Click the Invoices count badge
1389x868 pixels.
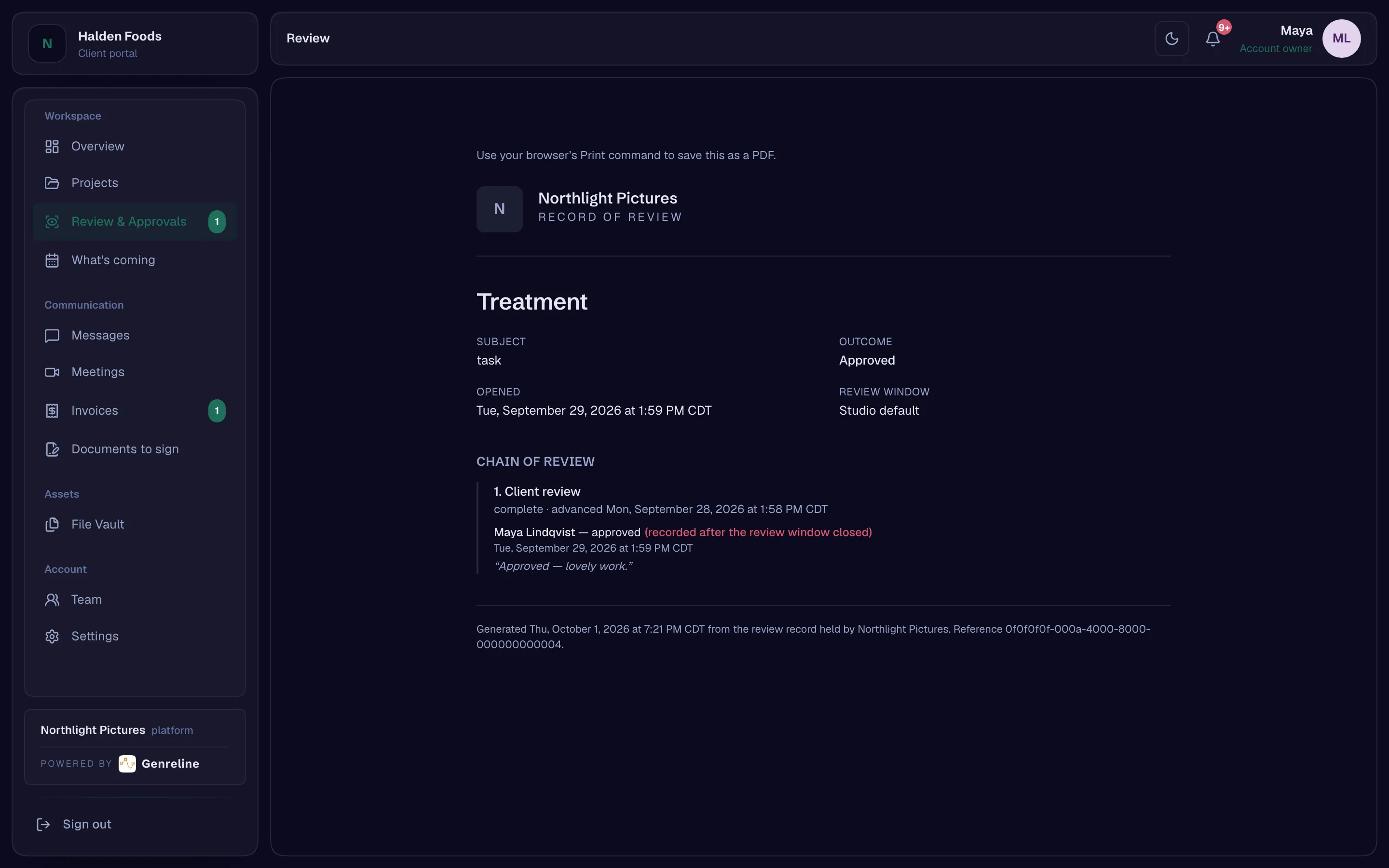pyautogui.click(x=217, y=410)
